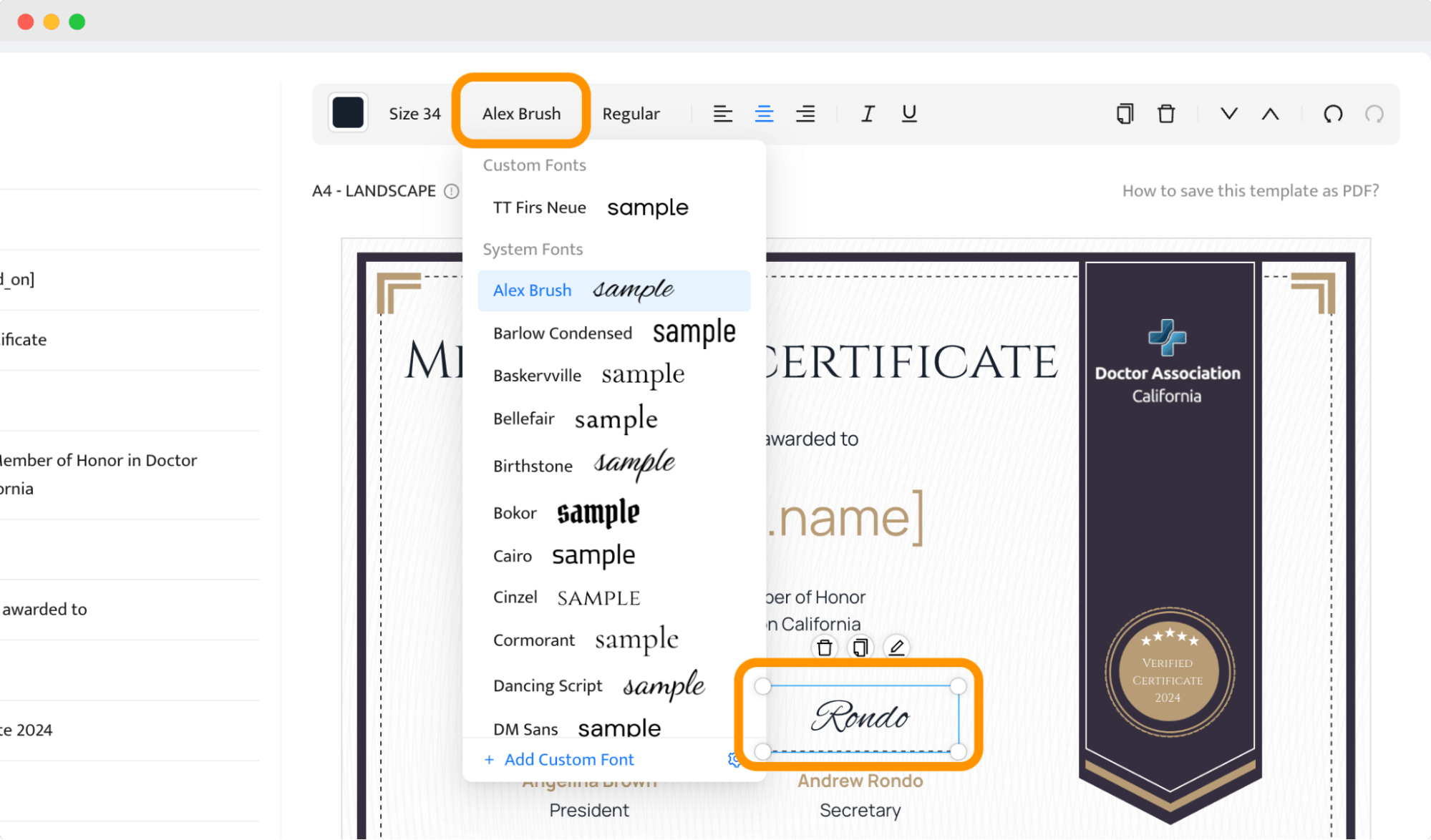Select the Rondo signature text box
The width and height of the screenshot is (1431, 840).
860,718
